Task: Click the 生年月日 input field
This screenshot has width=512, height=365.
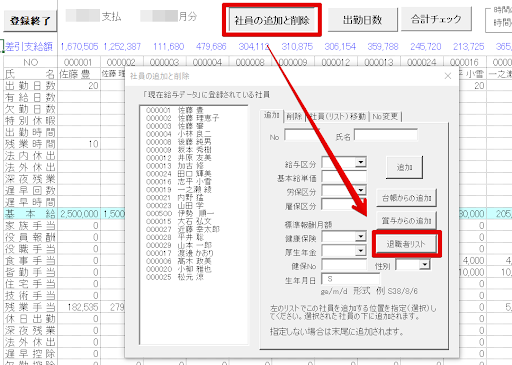Action: pyautogui.click(x=351, y=279)
